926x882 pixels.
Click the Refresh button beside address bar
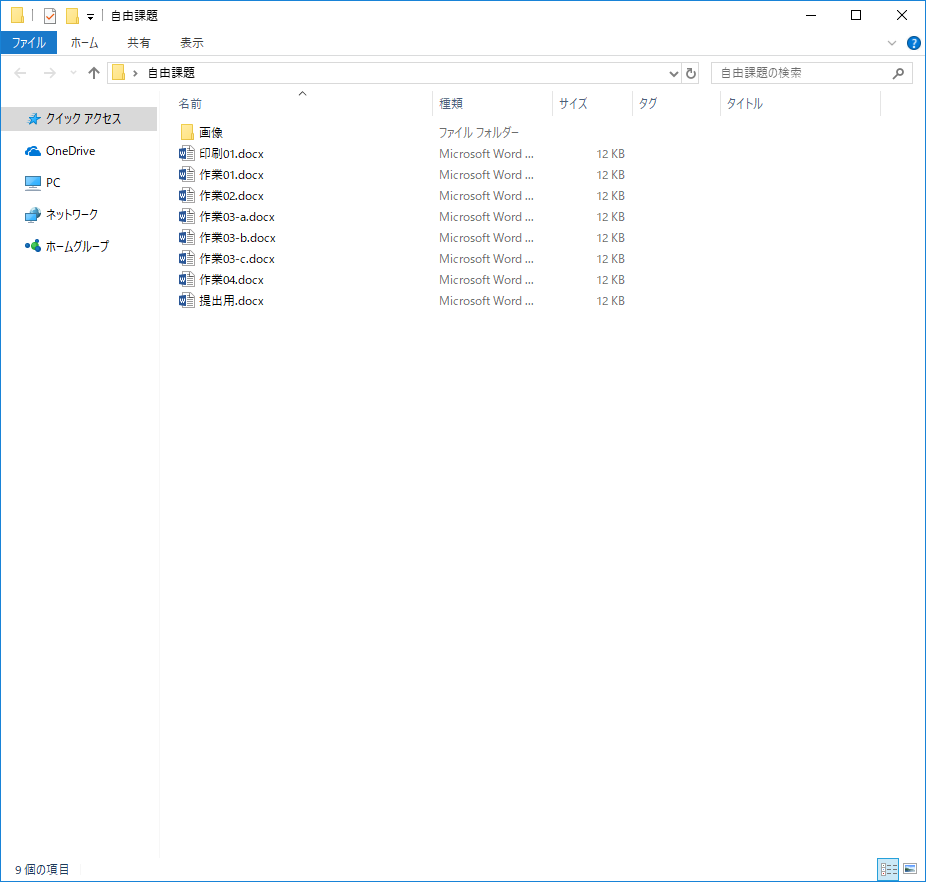pyautogui.click(x=691, y=73)
